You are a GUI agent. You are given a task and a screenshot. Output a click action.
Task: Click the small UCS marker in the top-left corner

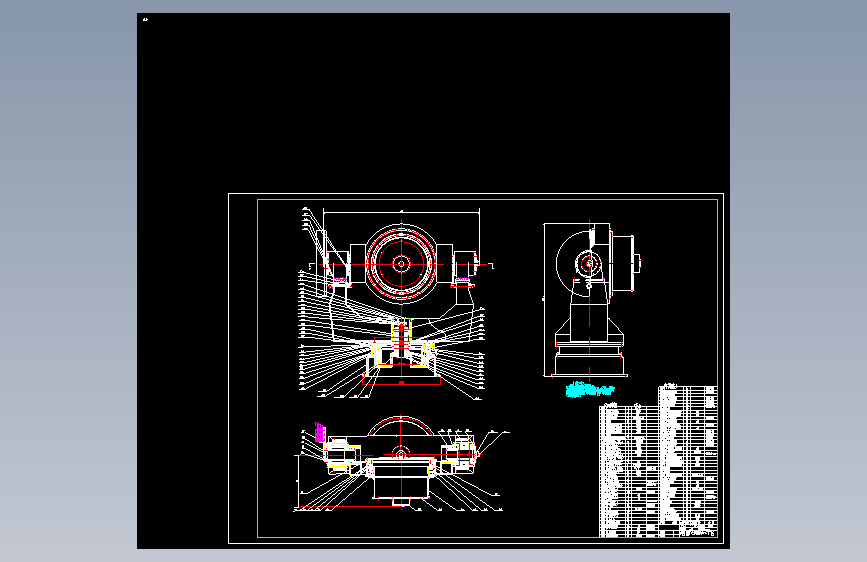145,20
